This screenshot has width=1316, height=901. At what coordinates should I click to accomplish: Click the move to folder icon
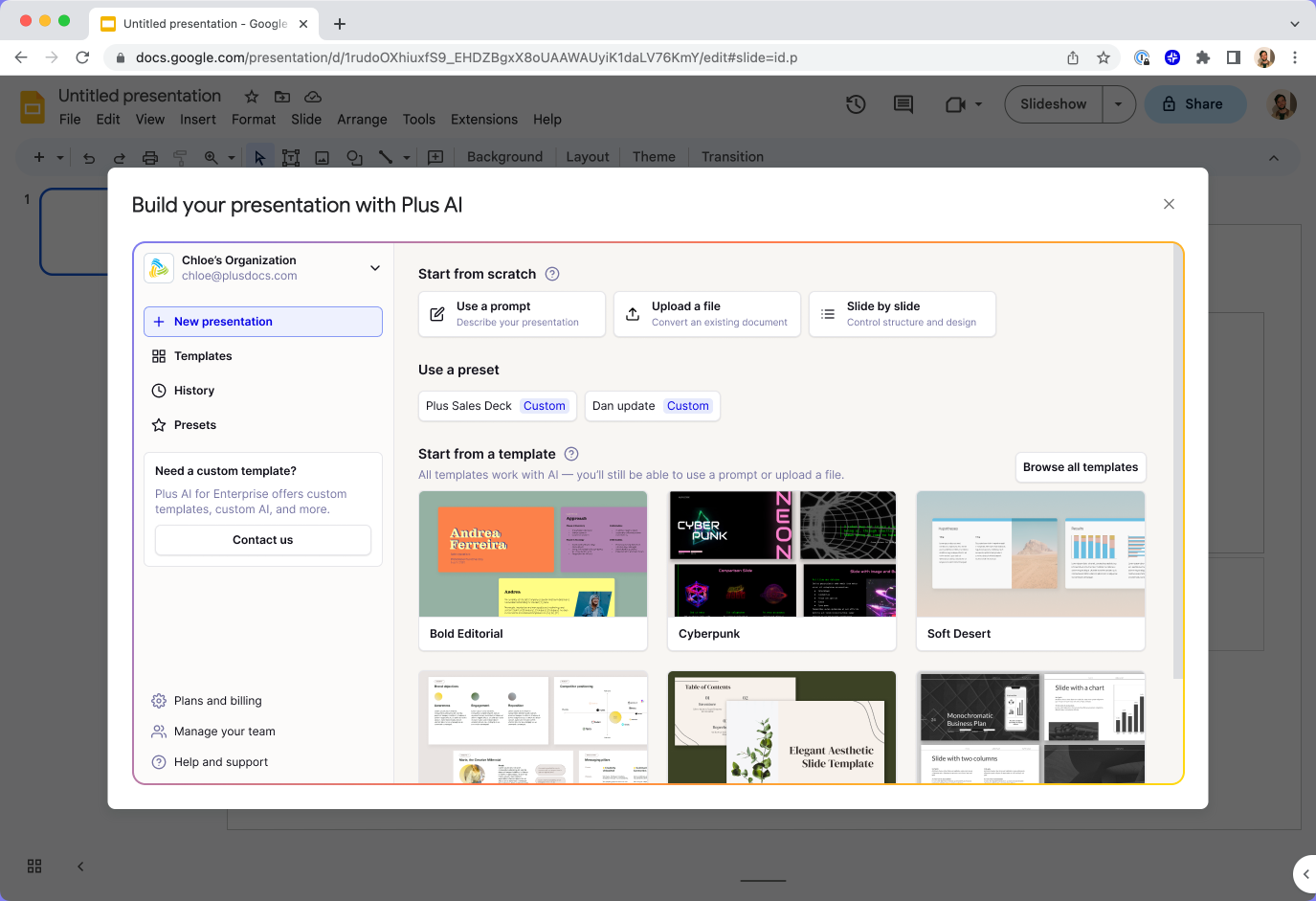[282, 97]
